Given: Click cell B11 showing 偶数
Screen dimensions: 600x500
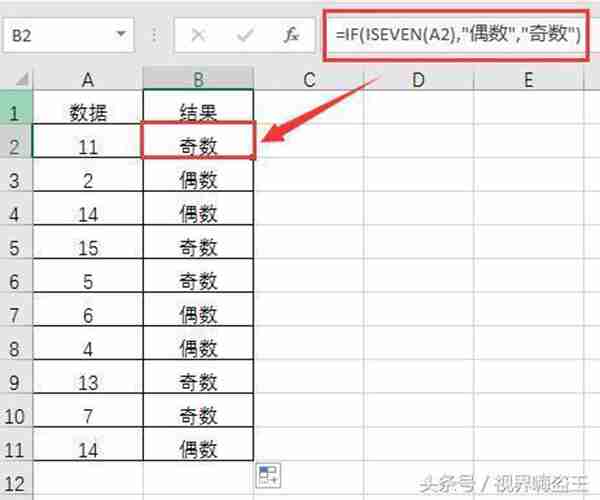Looking at the screenshot, I should (x=198, y=444).
